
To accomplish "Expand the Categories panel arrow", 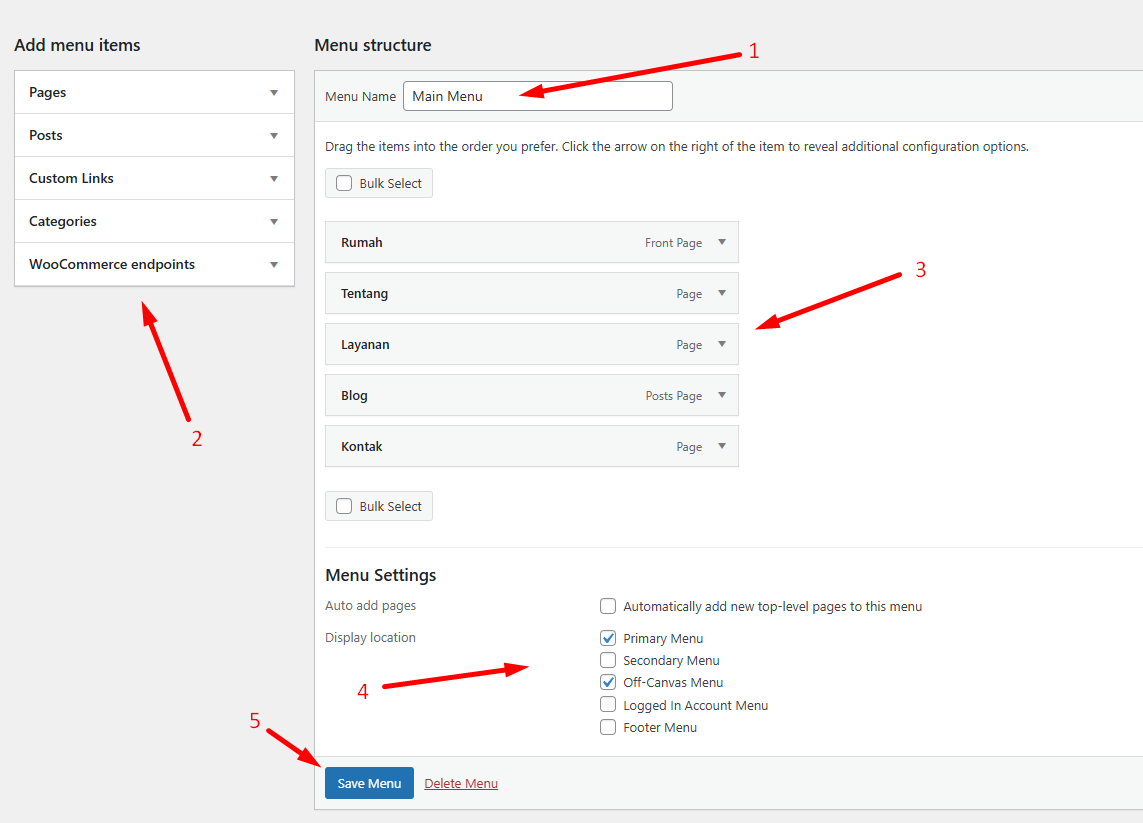I will tap(273, 222).
